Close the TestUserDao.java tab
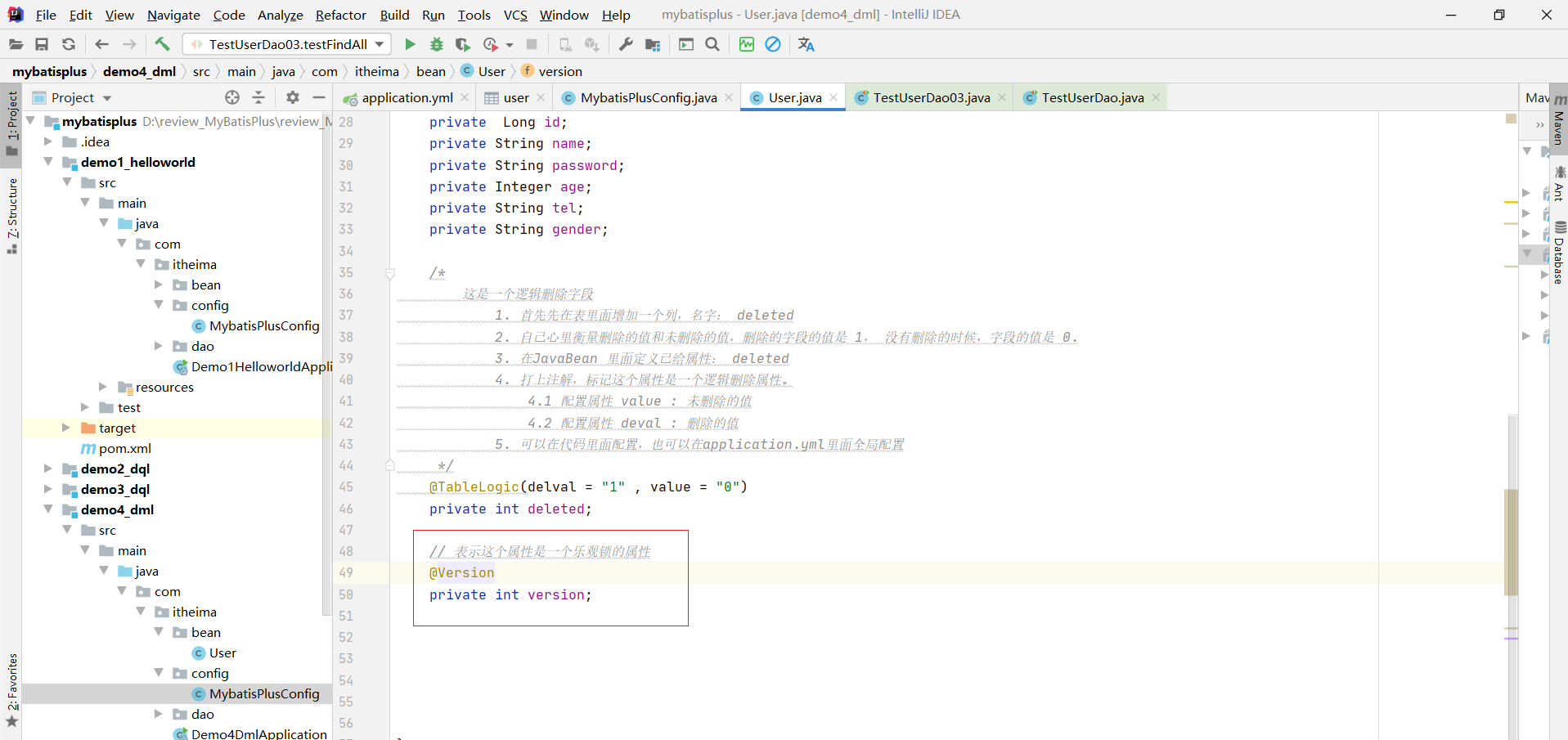Screen dimensions: 1568x740 (1156, 97)
